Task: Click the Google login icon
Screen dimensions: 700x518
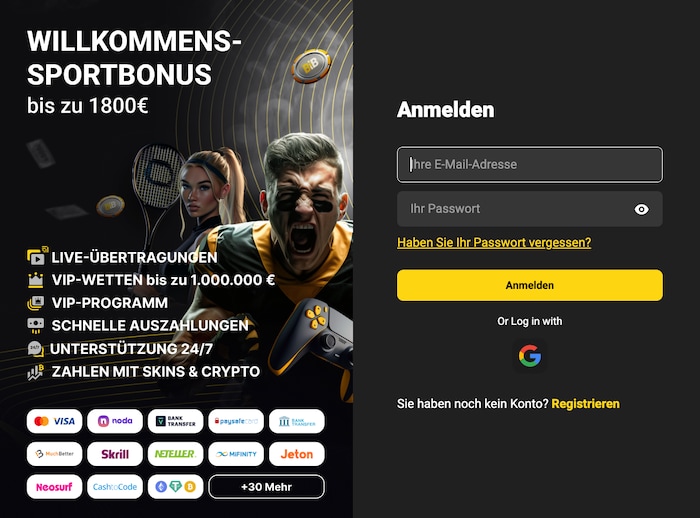Action: coord(530,356)
